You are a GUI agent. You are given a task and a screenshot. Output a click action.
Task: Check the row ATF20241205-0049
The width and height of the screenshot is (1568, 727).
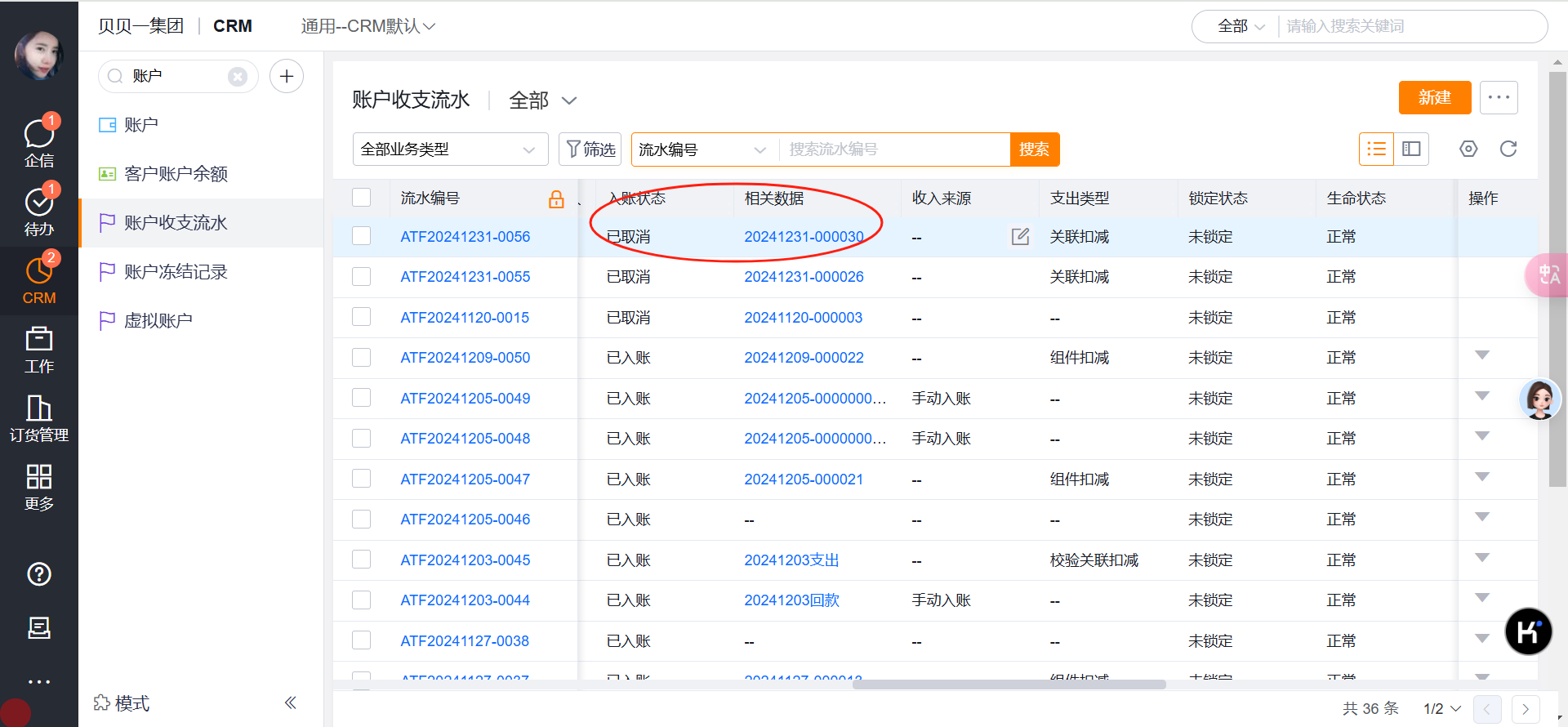point(361,398)
